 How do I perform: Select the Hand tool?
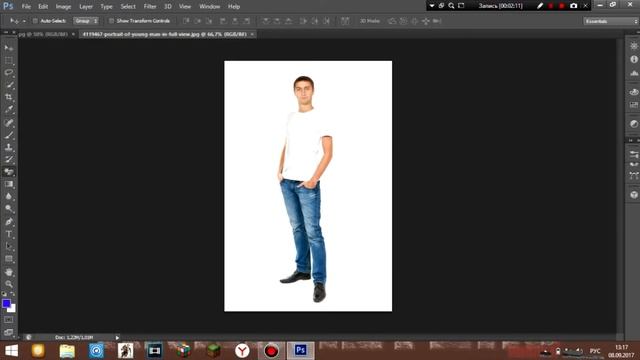coord(9,272)
